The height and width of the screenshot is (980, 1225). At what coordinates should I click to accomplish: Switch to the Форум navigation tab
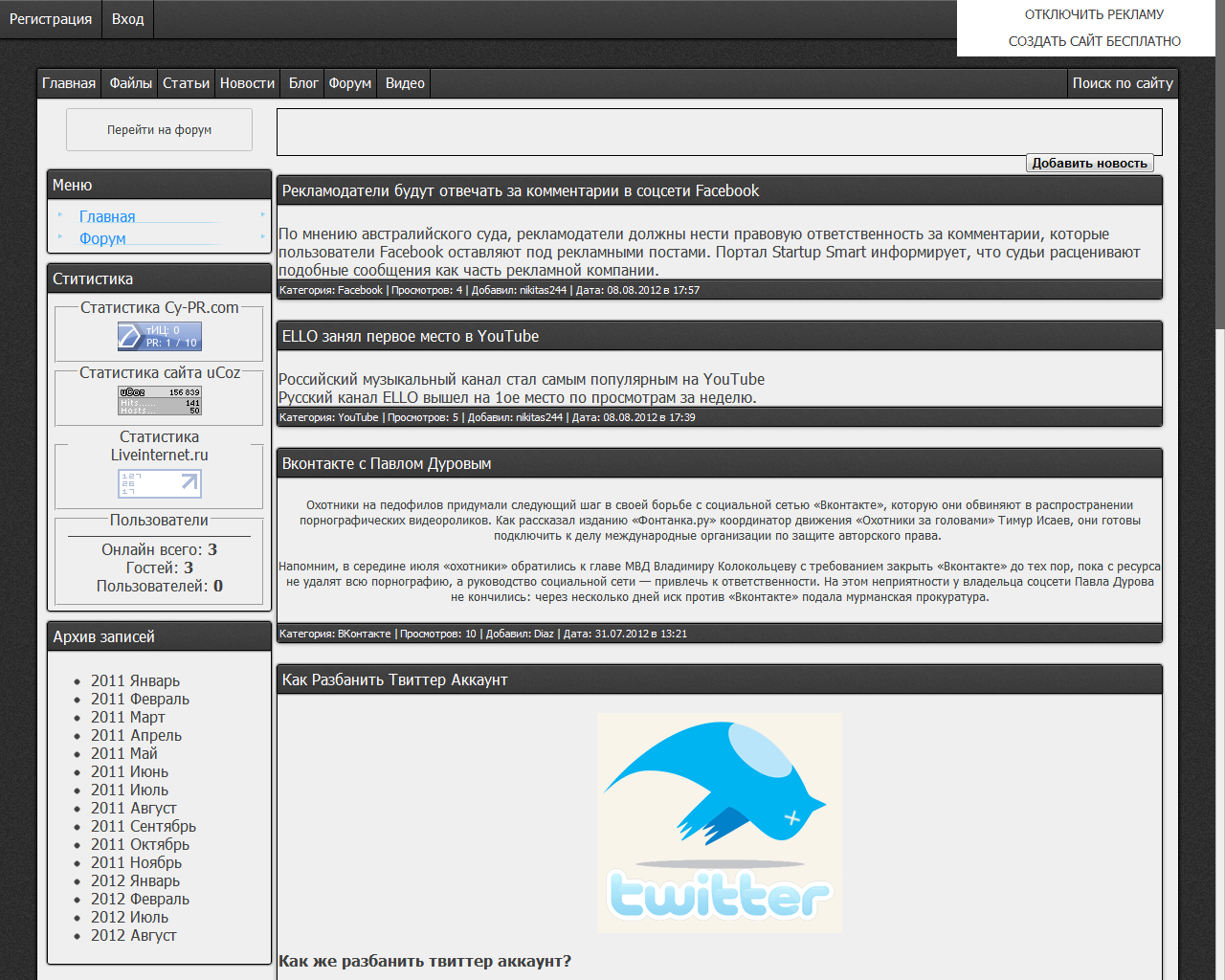349,83
